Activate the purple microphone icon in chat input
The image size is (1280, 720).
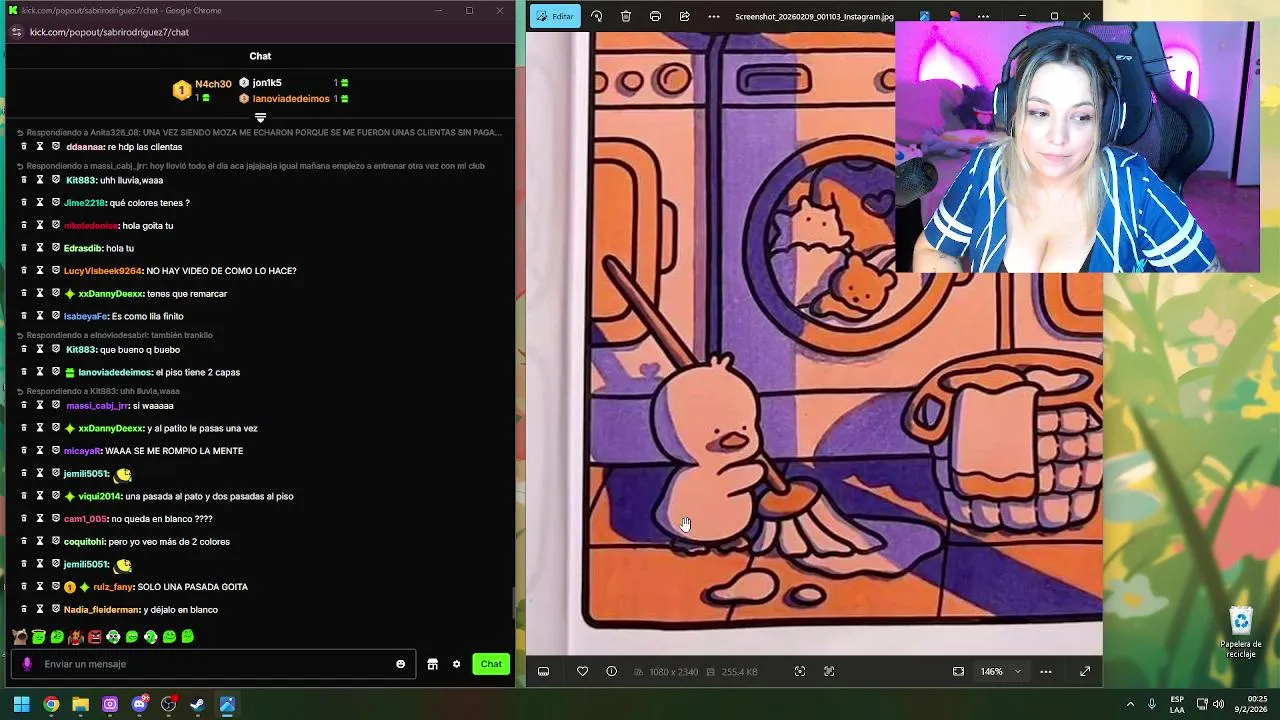click(27, 664)
